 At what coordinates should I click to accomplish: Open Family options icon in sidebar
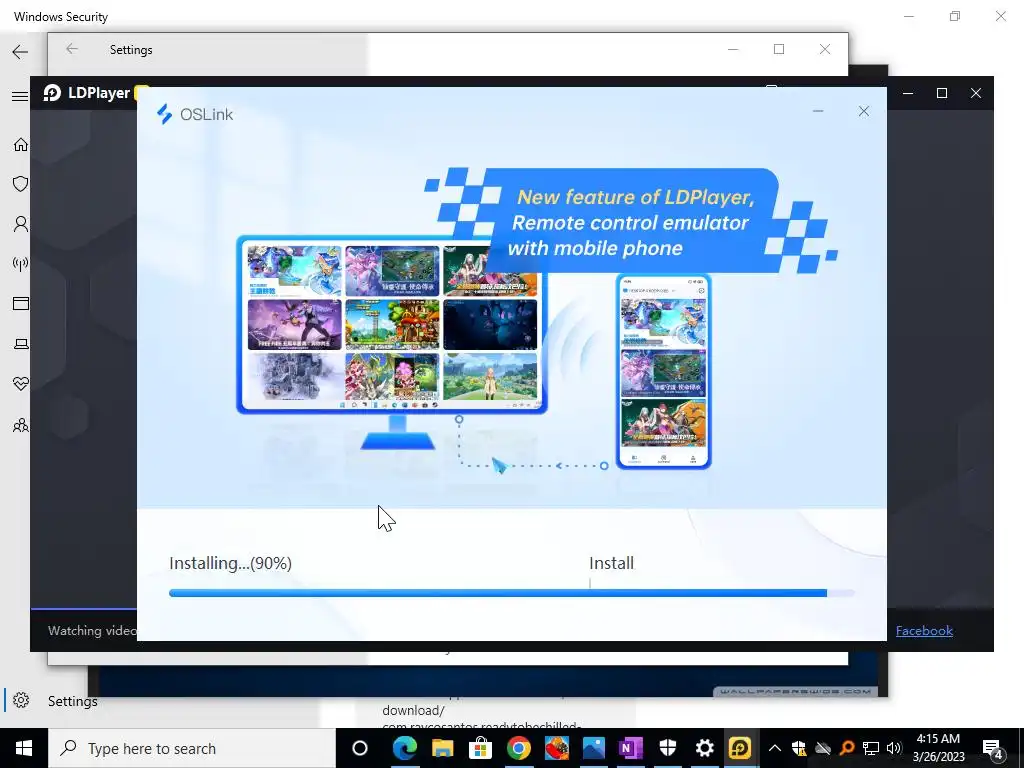[x=21, y=425]
